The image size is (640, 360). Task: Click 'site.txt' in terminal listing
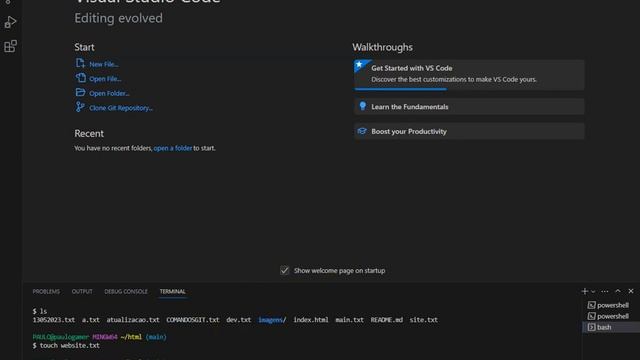424,320
